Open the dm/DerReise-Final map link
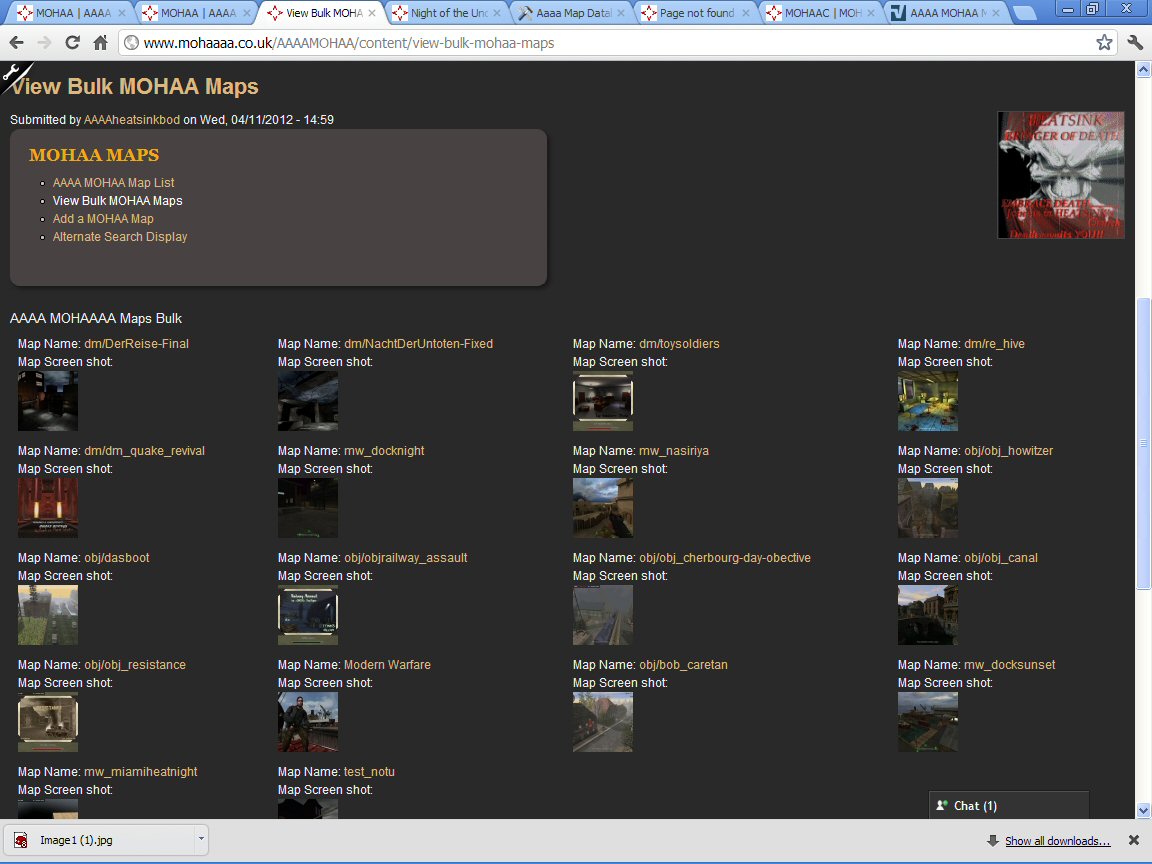This screenshot has width=1152, height=864. tap(137, 343)
